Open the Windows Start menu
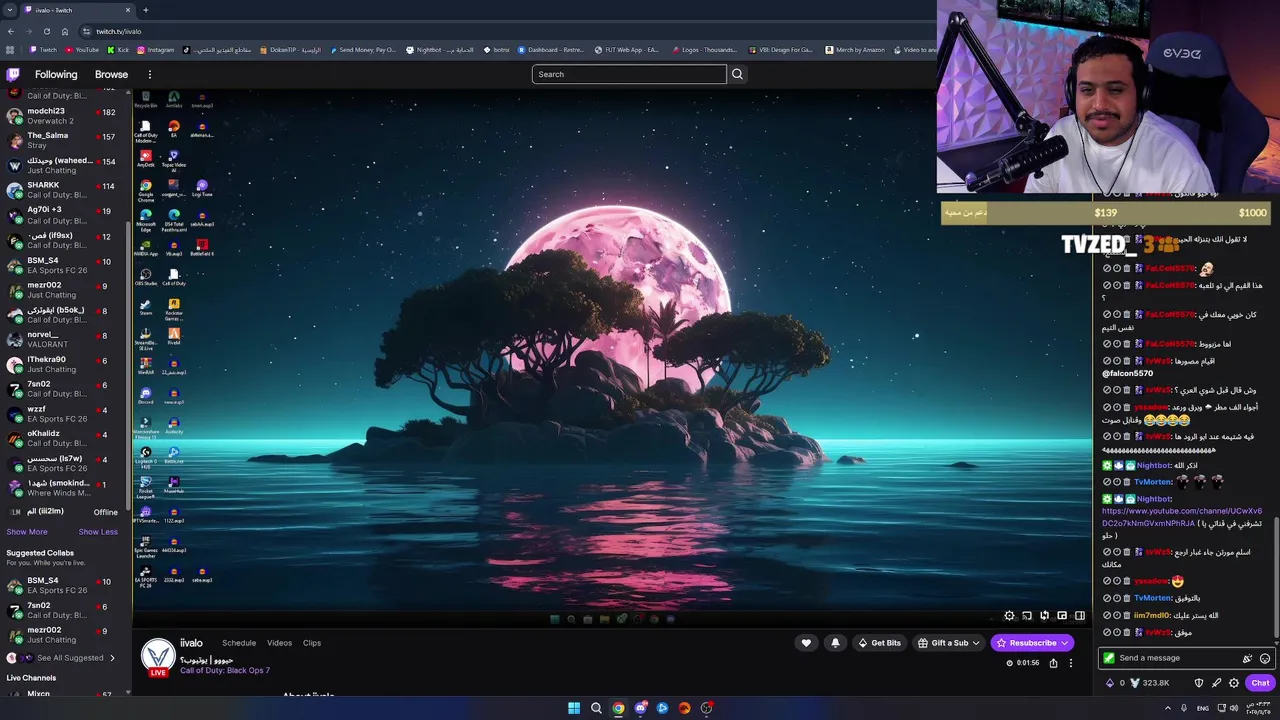 click(x=574, y=708)
